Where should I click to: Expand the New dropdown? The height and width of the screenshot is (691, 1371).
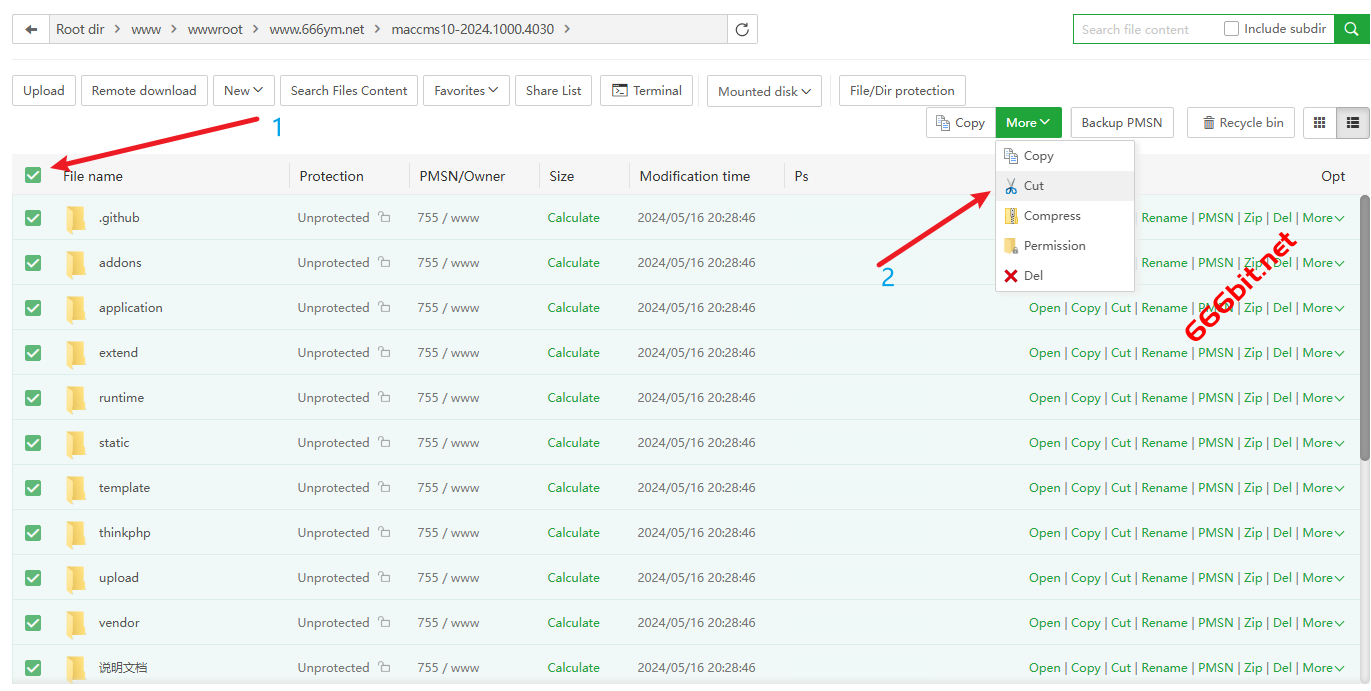coord(243,91)
